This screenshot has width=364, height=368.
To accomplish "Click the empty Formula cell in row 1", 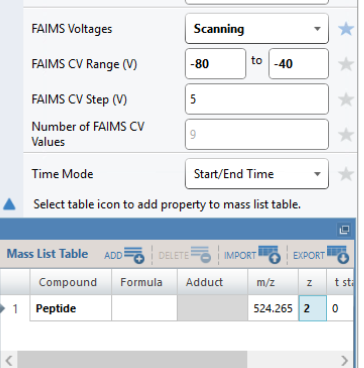I will 144,308.
